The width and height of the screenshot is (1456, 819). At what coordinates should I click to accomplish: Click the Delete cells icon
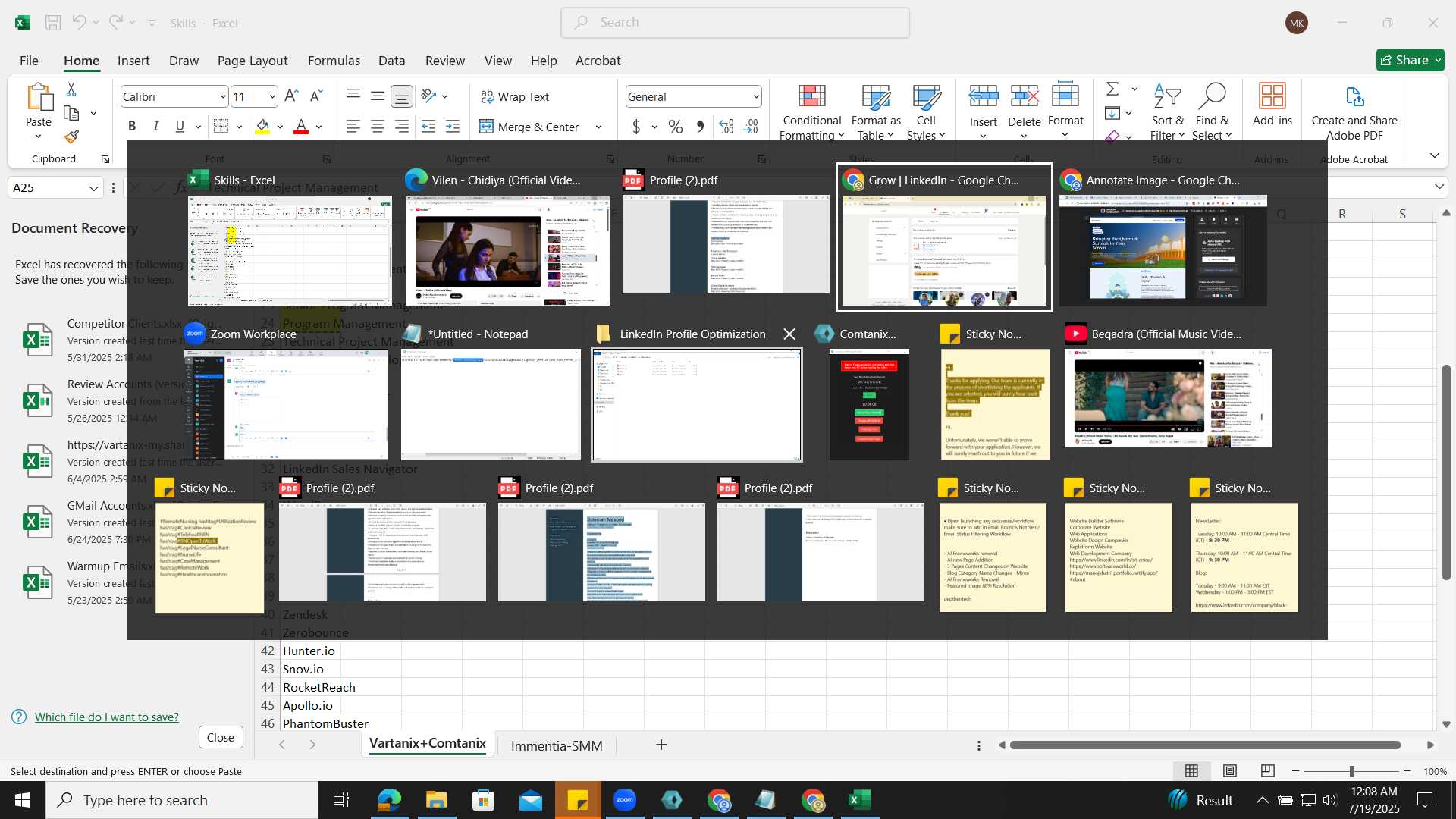click(x=1025, y=96)
